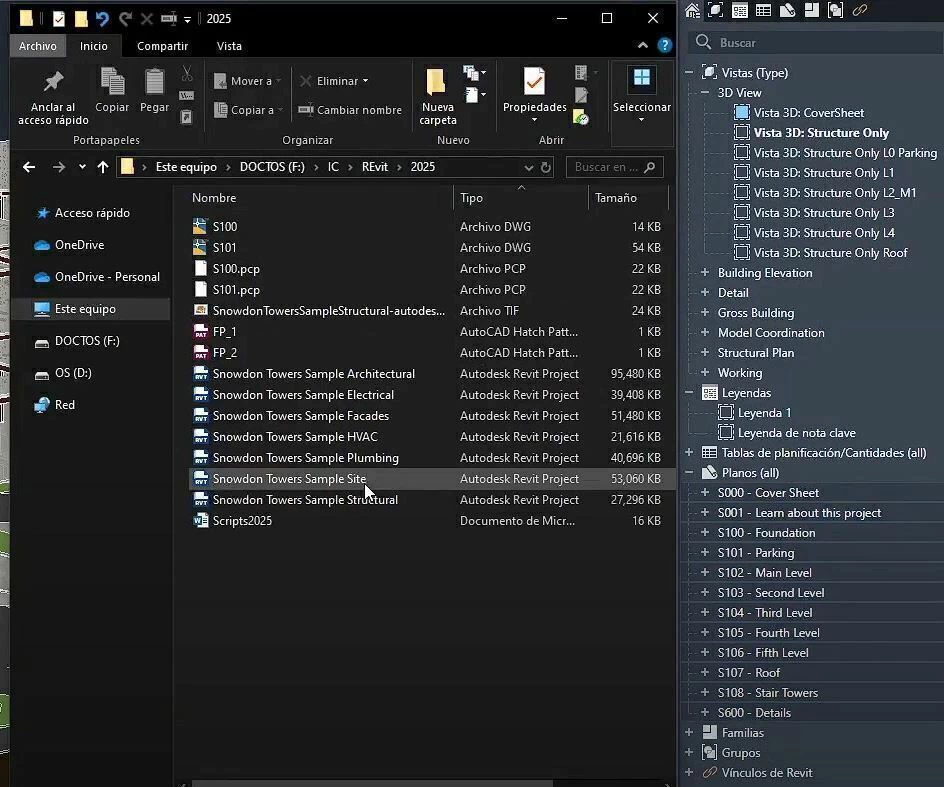The width and height of the screenshot is (944, 787).
Task: Open the Copiar a dropdown
Action: click(249, 110)
